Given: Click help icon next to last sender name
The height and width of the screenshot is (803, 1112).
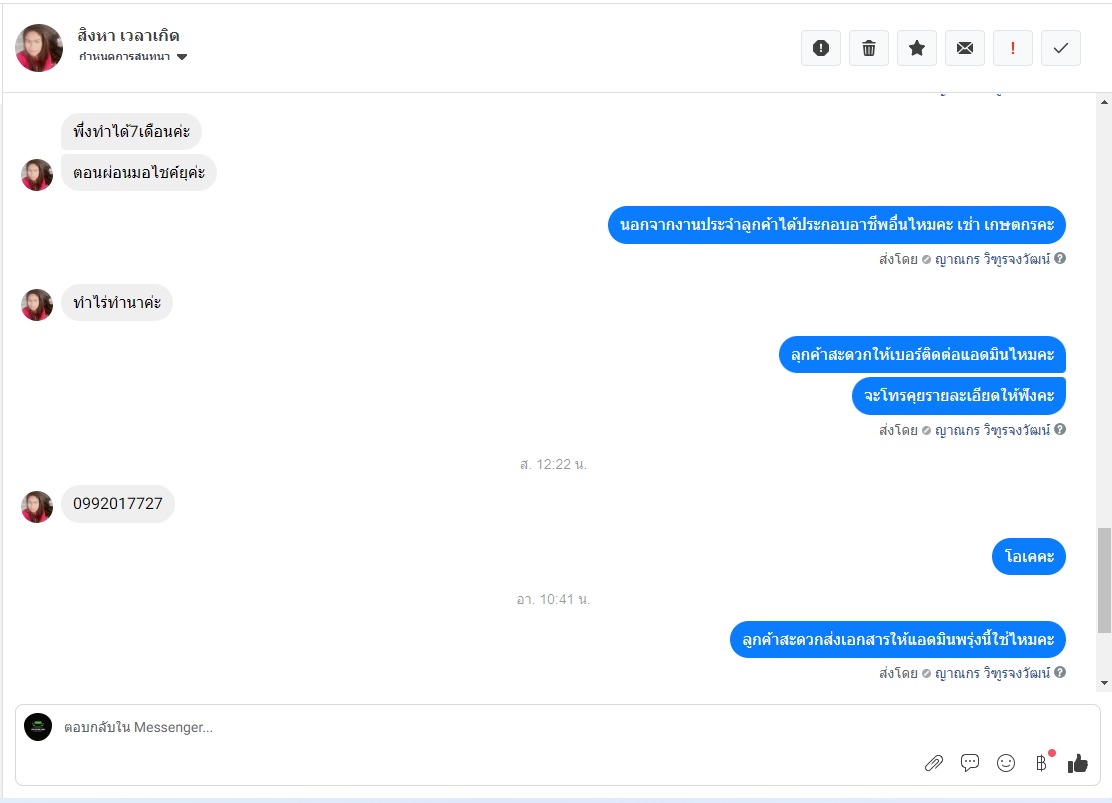Looking at the screenshot, I should [x=1060, y=672].
